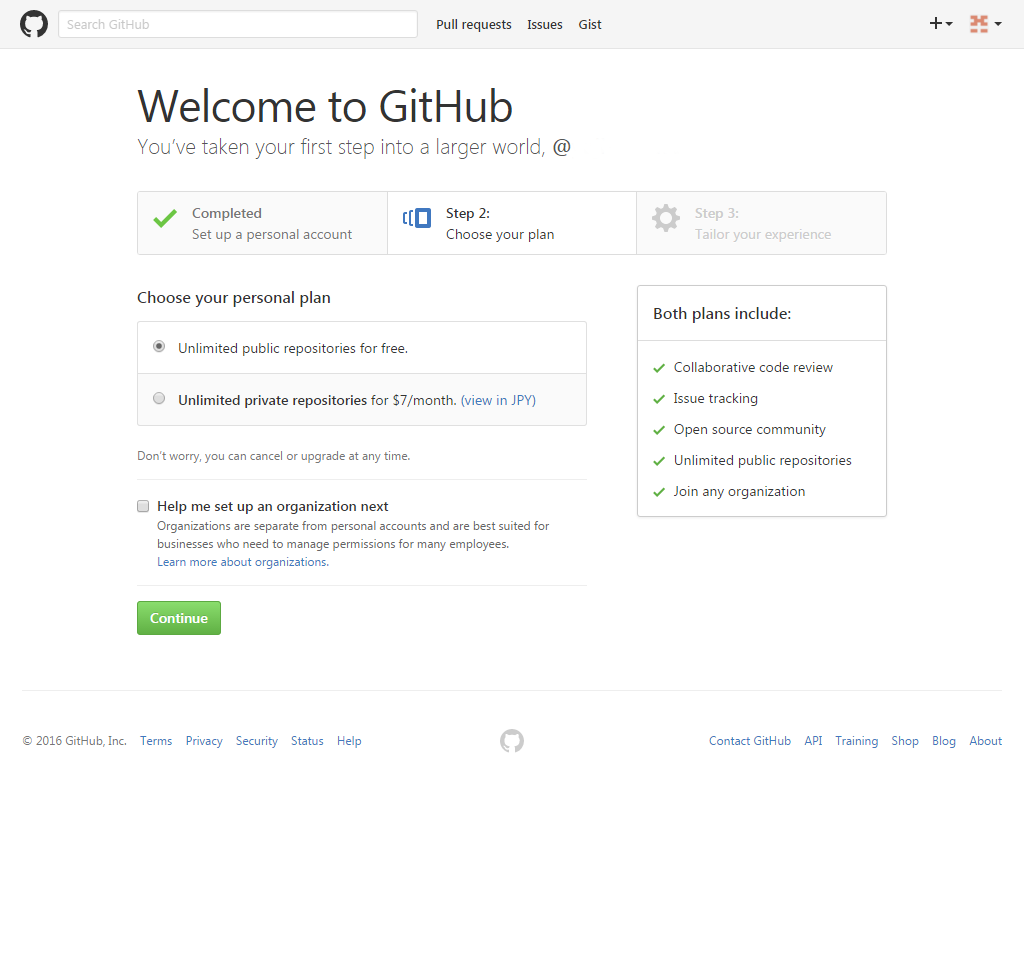Click the Unlimited public repositories checkmark in the Both plans include list
This screenshot has width=1024, height=955.
point(659,461)
